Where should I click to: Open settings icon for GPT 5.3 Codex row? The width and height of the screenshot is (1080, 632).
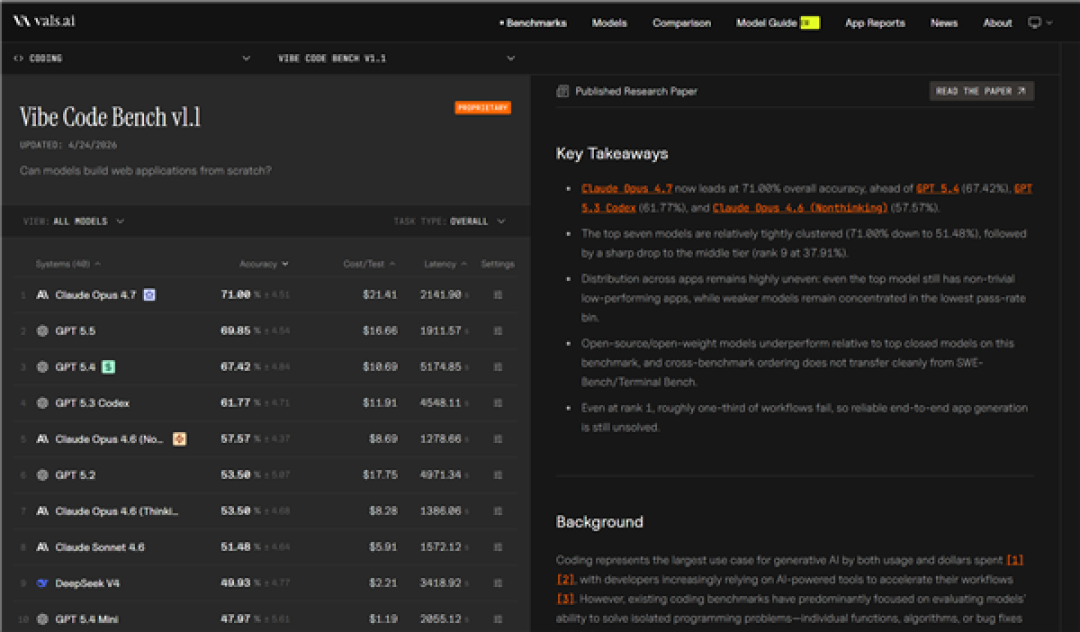click(x=498, y=403)
